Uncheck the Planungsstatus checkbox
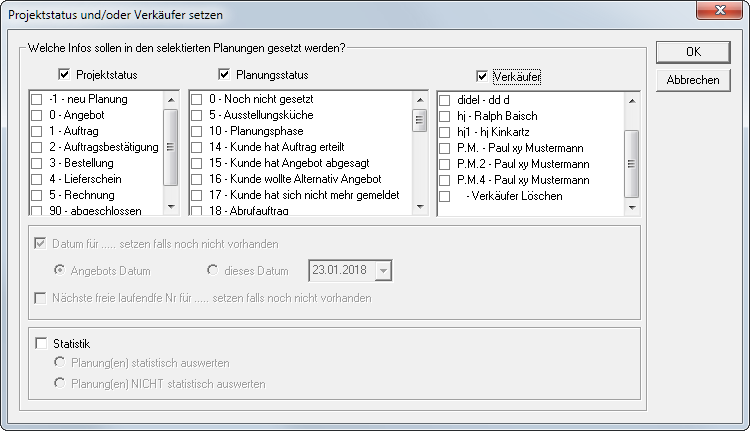This screenshot has width=750, height=431. [224, 75]
